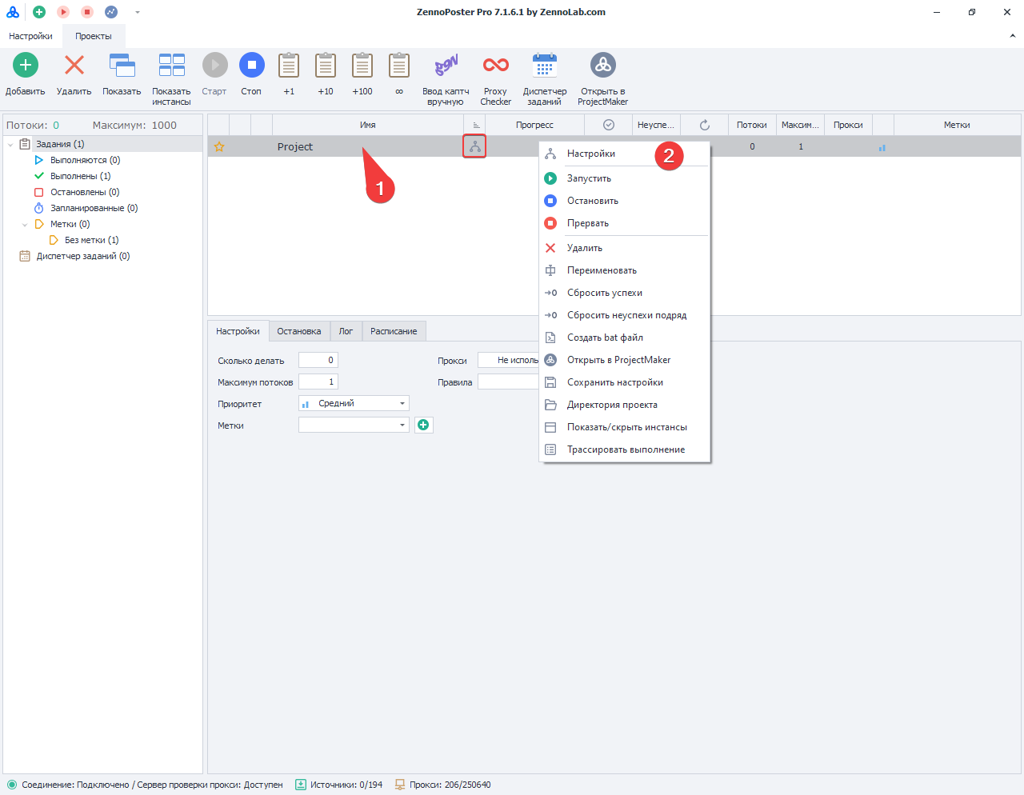Click the +100 clipboard icon
The image size is (1024, 795).
click(x=362, y=66)
